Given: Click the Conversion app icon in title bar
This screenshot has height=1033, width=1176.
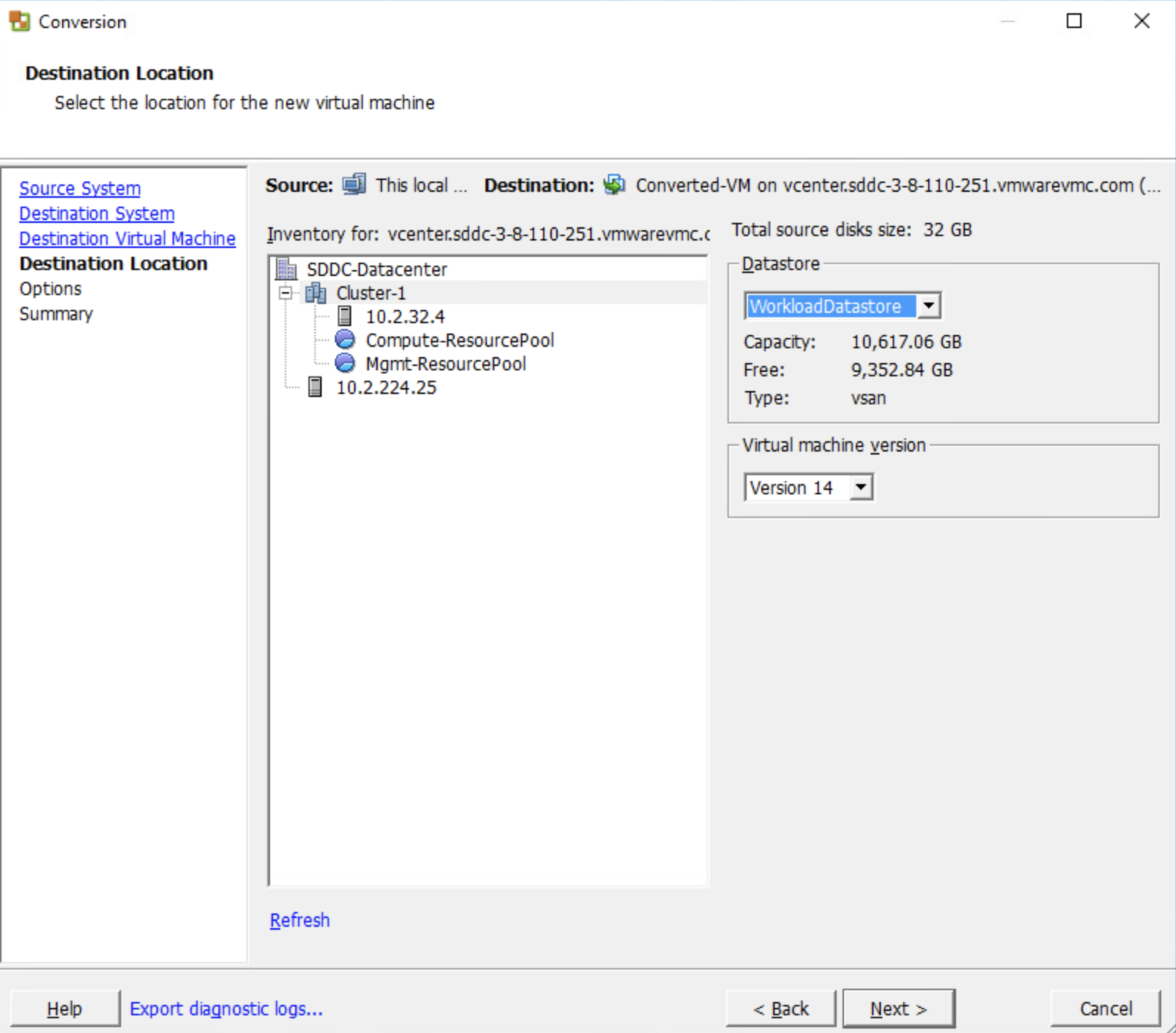Looking at the screenshot, I should coord(20,21).
